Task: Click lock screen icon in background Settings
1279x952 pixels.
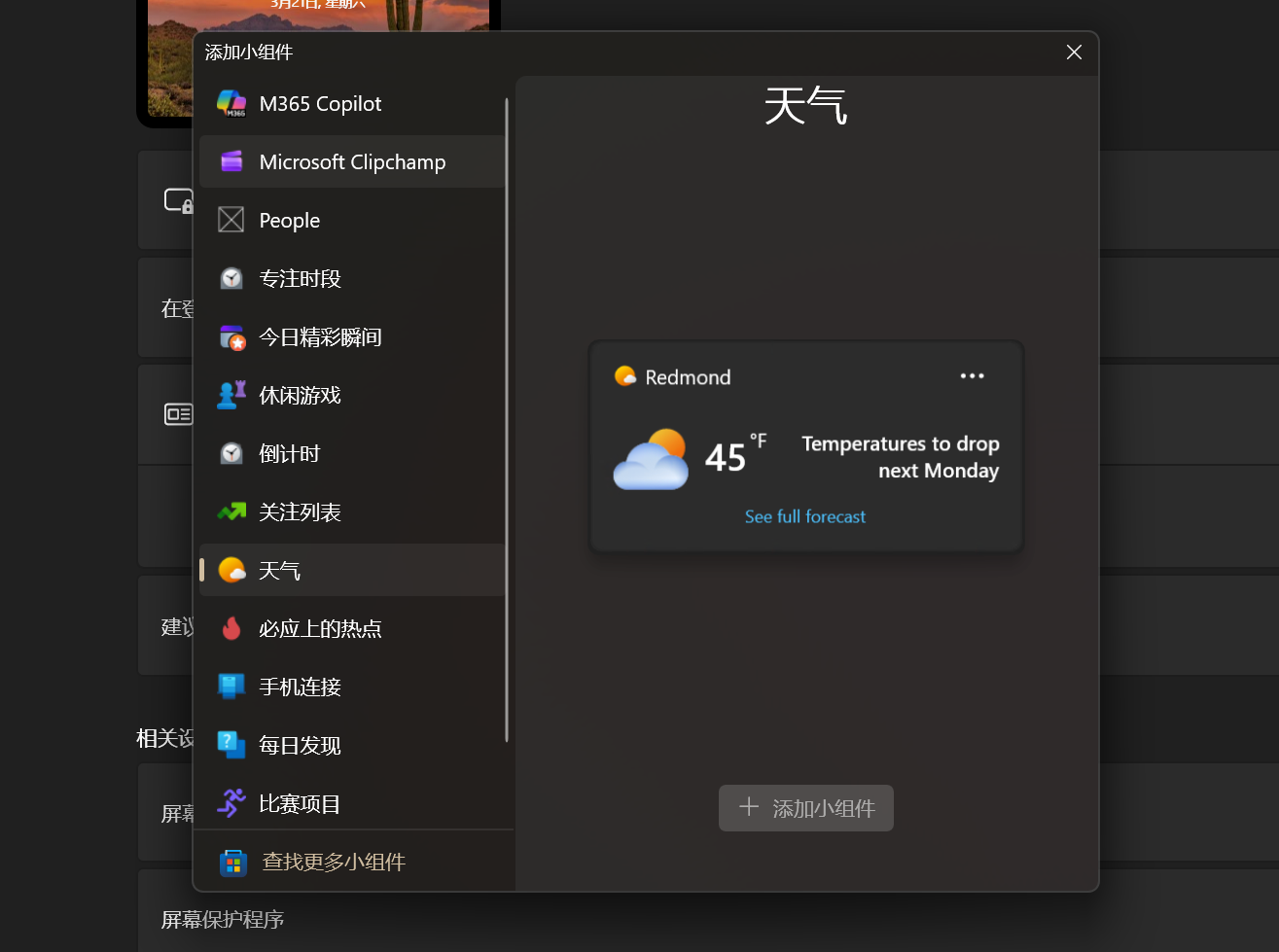Action: point(179,200)
